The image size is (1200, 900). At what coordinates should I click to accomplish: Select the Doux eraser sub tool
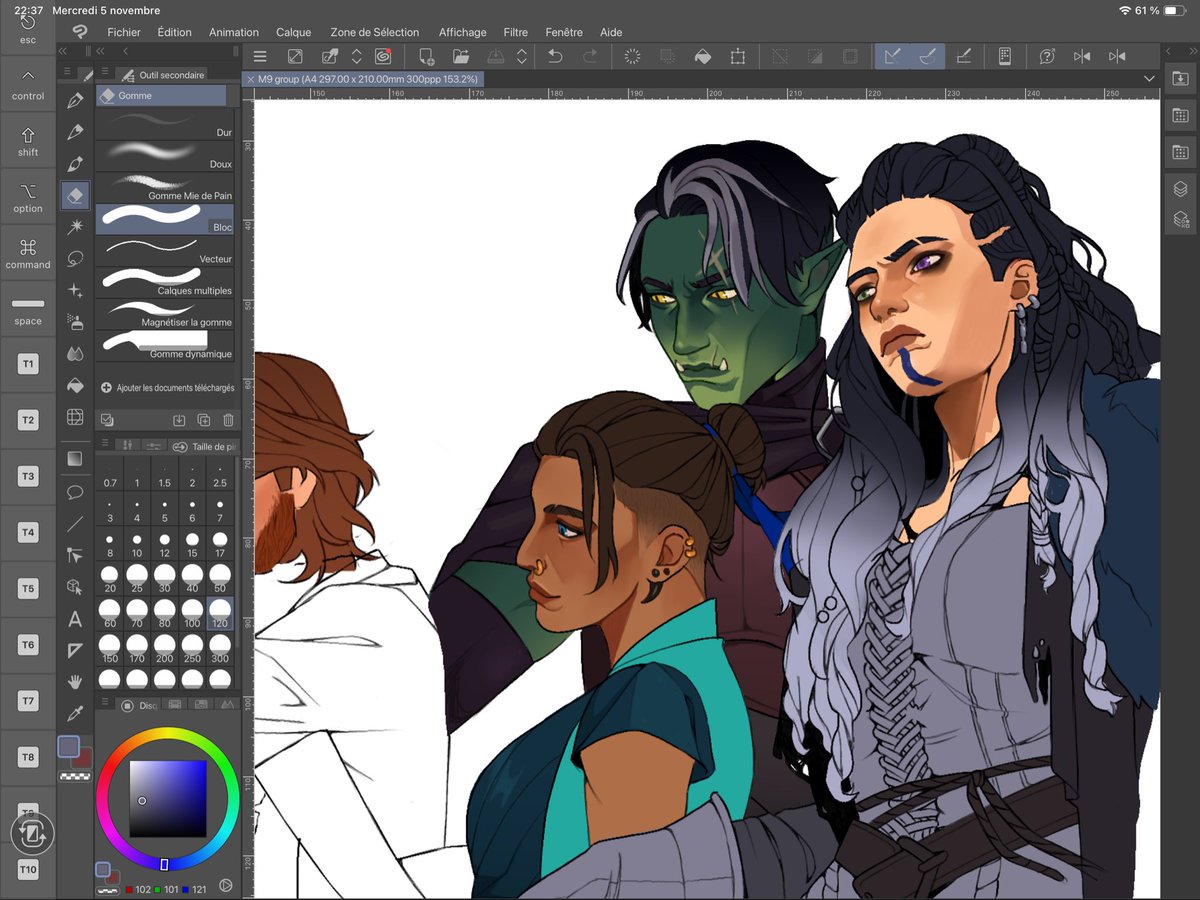point(165,156)
